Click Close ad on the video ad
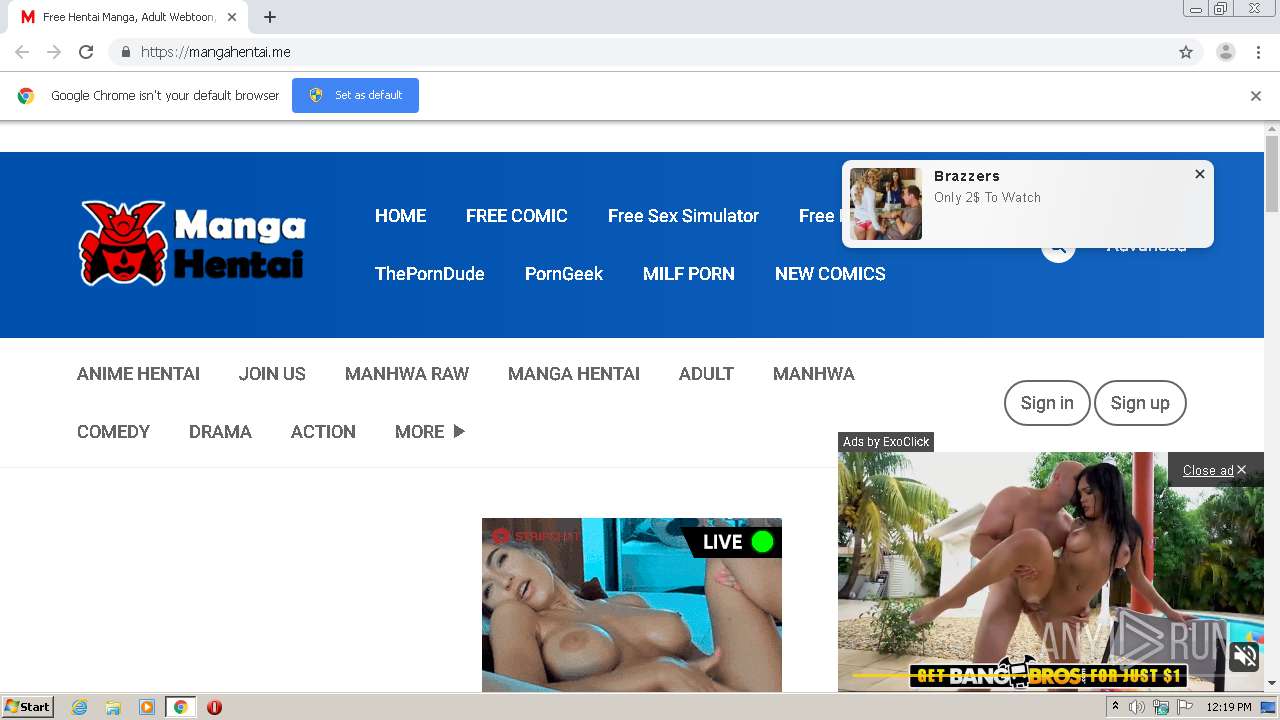Viewport: 1280px width, 720px height. tap(1214, 470)
